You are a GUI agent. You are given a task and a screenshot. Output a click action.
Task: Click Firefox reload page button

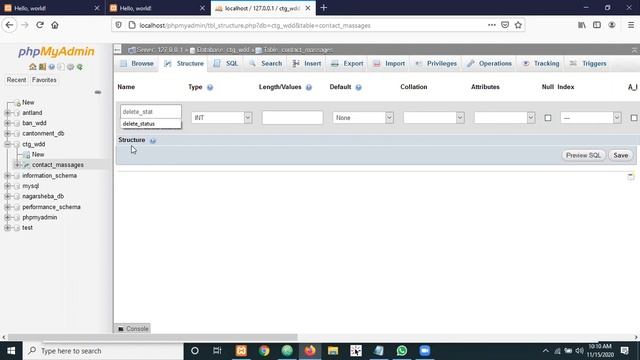click(40, 25)
